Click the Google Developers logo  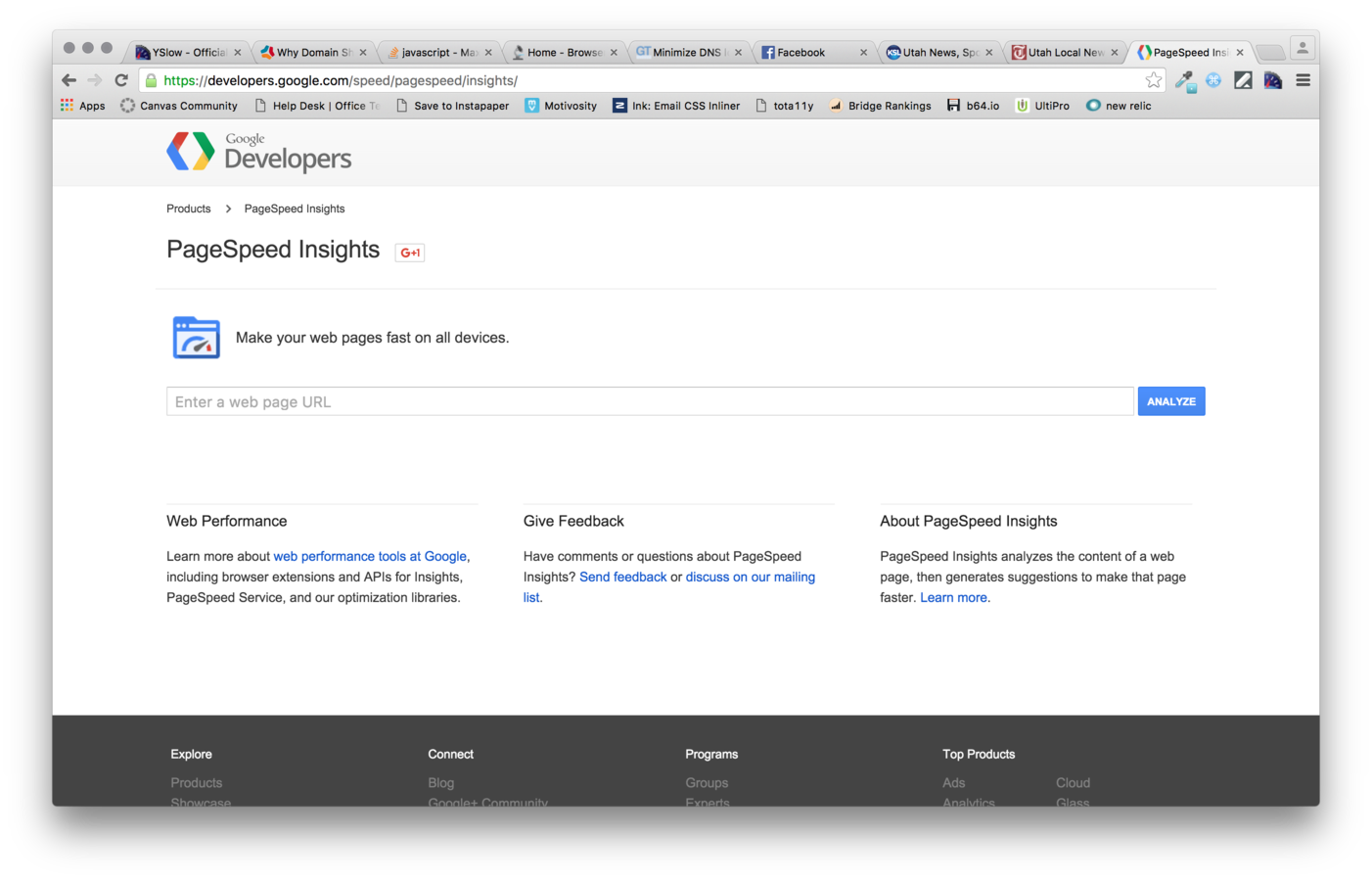pyautogui.click(x=259, y=152)
